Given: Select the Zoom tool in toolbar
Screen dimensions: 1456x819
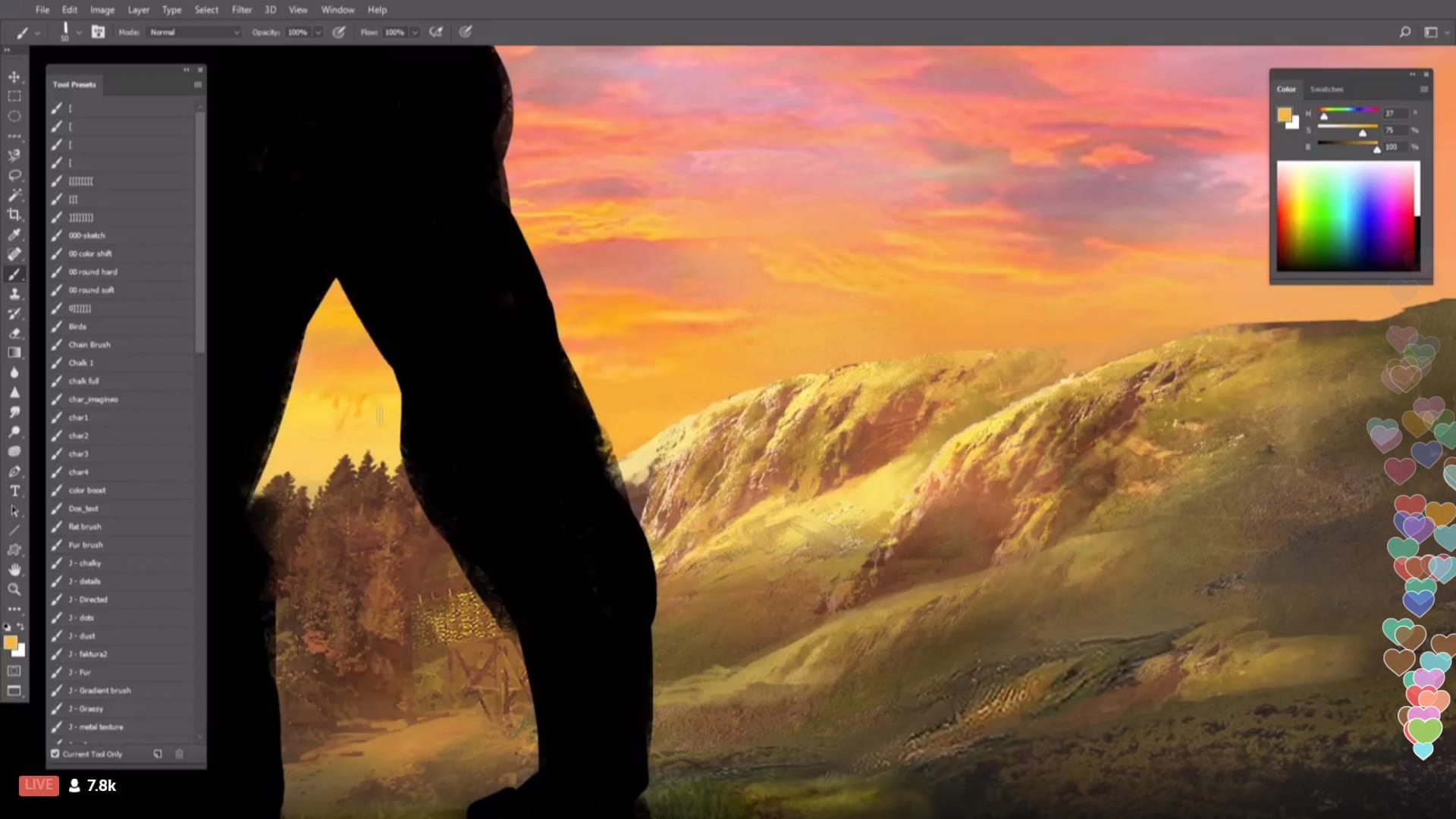Looking at the screenshot, I should pos(14,589).
